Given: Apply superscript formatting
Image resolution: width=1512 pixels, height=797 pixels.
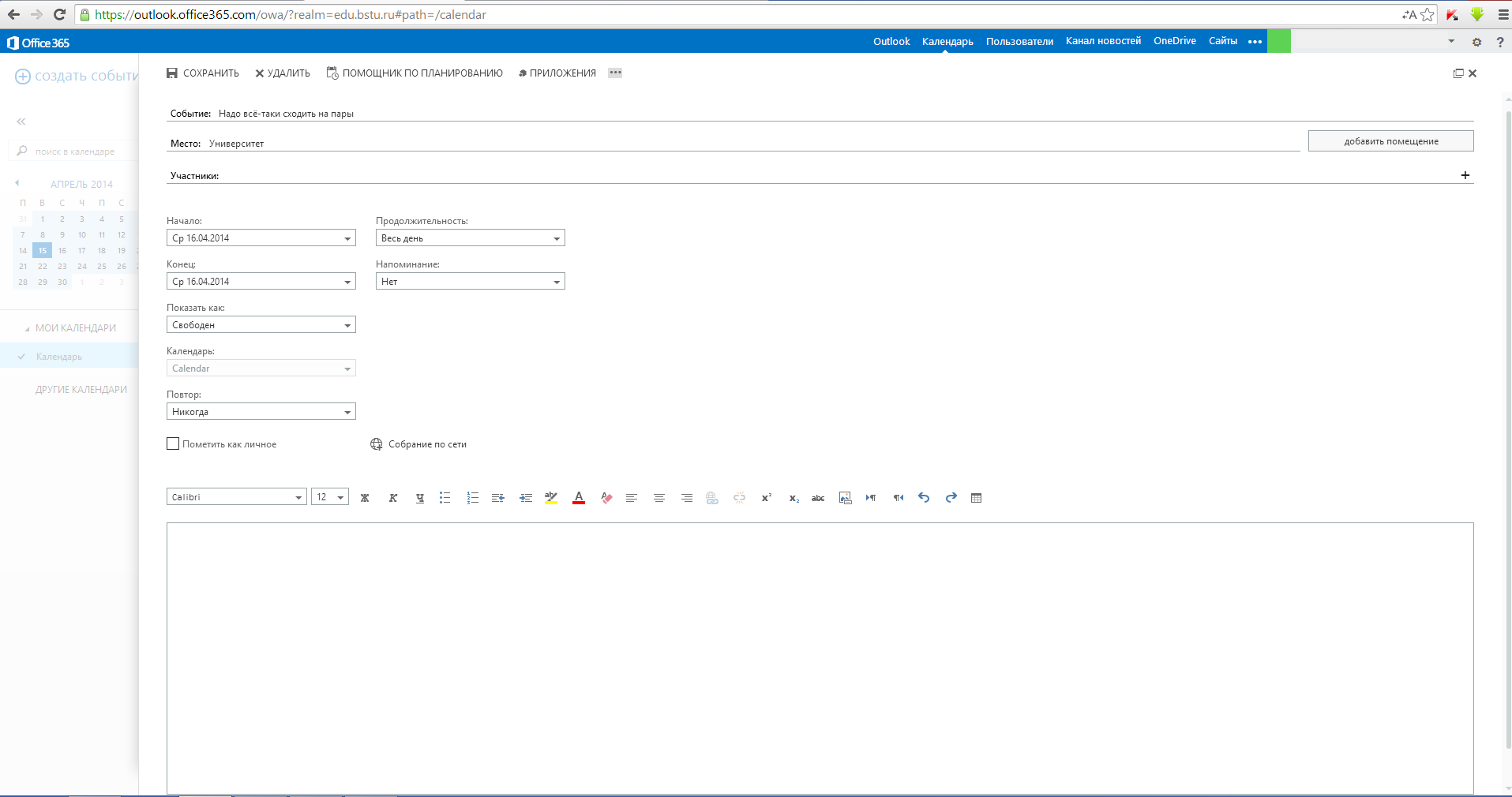Looking at the screenshot, I should 767,498.
